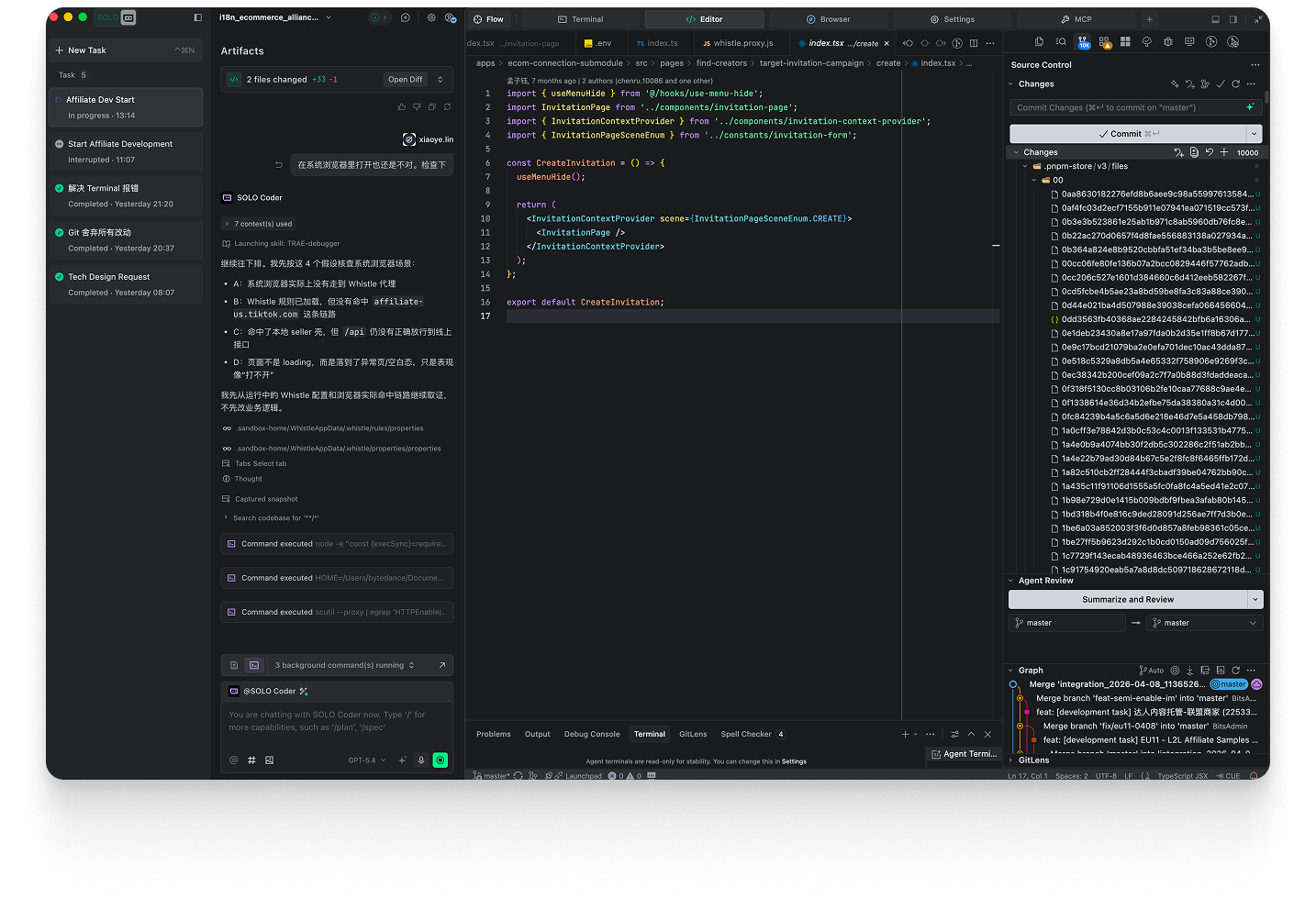The image size is (1316, 921).
Task: Attach an image via chat image icon
Action: point(269,760)
